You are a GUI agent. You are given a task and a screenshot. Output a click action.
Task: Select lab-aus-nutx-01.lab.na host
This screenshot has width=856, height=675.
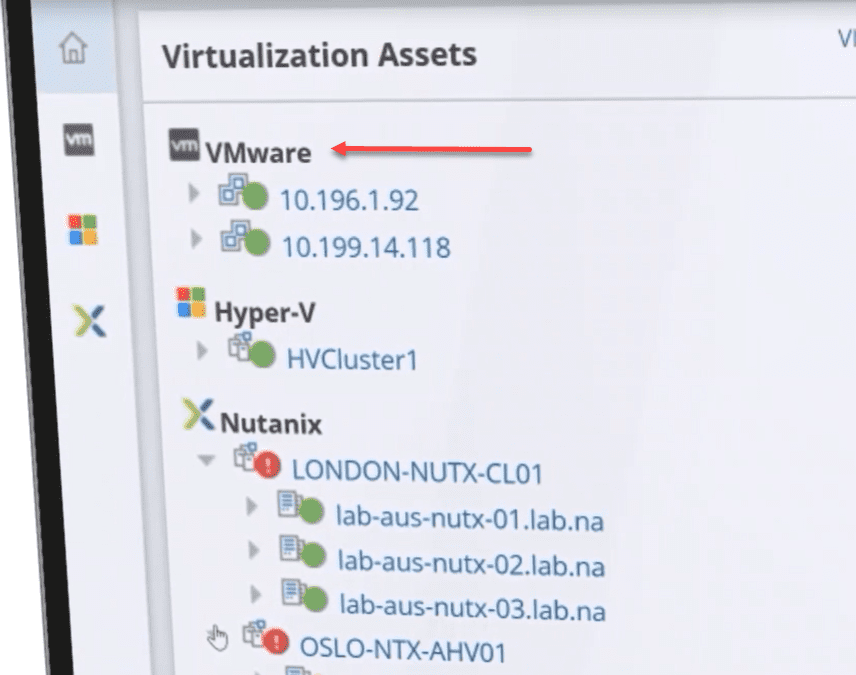469,518
